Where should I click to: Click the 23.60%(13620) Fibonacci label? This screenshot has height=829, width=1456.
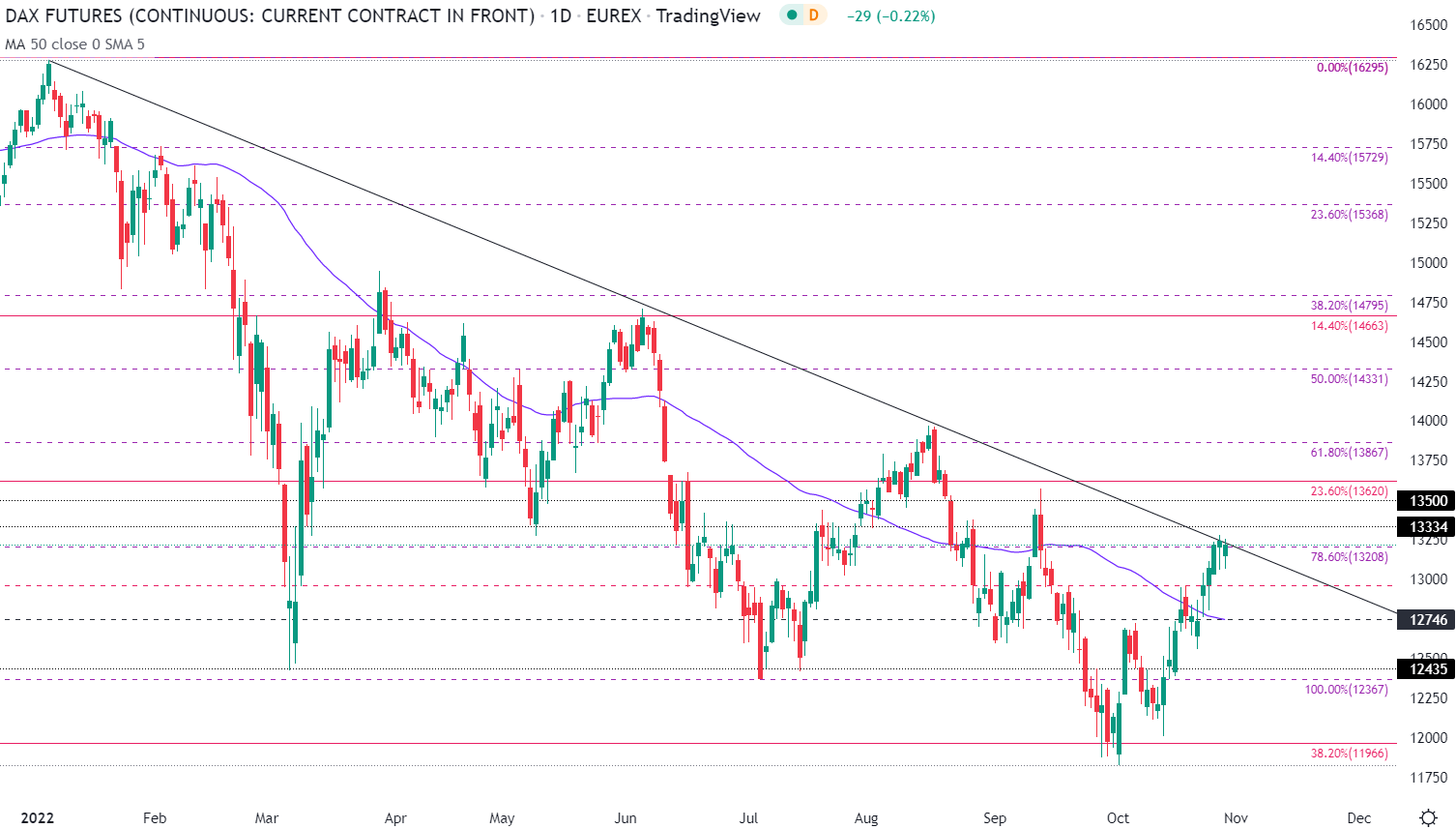[1350, 490]
